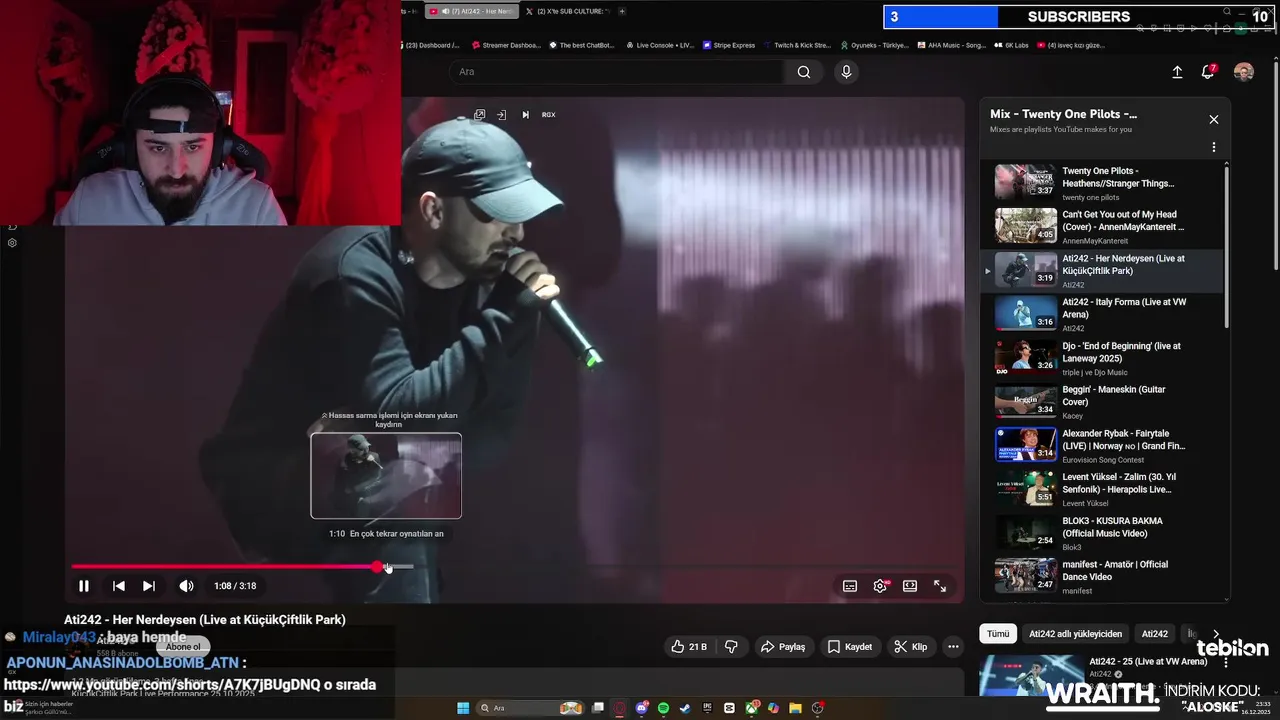Viewport: 1280px width, 720px height.
Task: Create a clip with the Klip button
Action: (x=911, y=647)
